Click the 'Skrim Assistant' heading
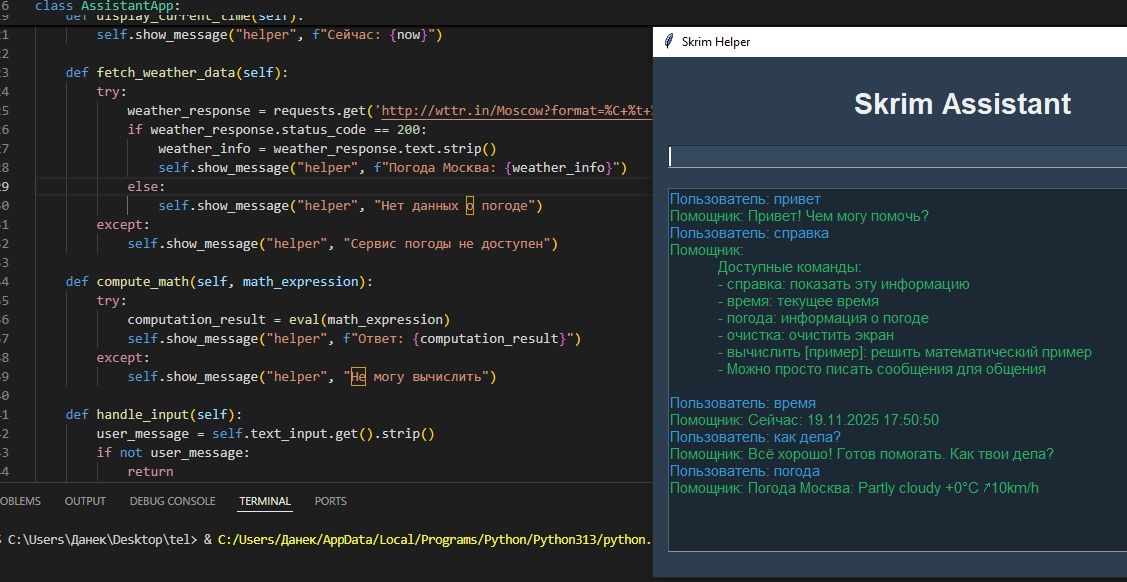Viewport: 1127px width, 582px height. click(962, 104)
